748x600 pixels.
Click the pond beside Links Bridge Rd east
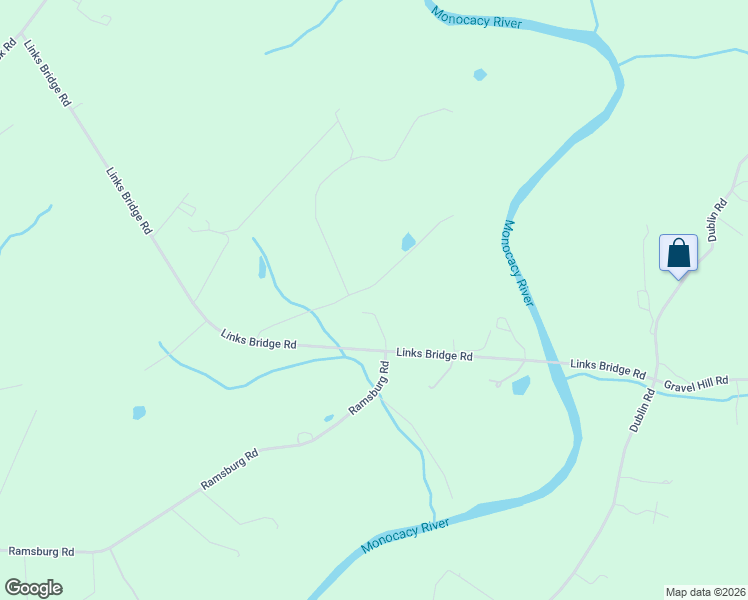pos(521,385)
